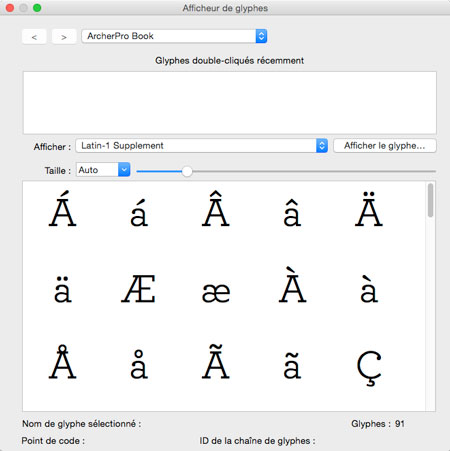Image resolution: width=450 pixels, height=451 pixels.
Task: Pick the lowercase â circumflex glyph
Action: click(x=292, y=213)
